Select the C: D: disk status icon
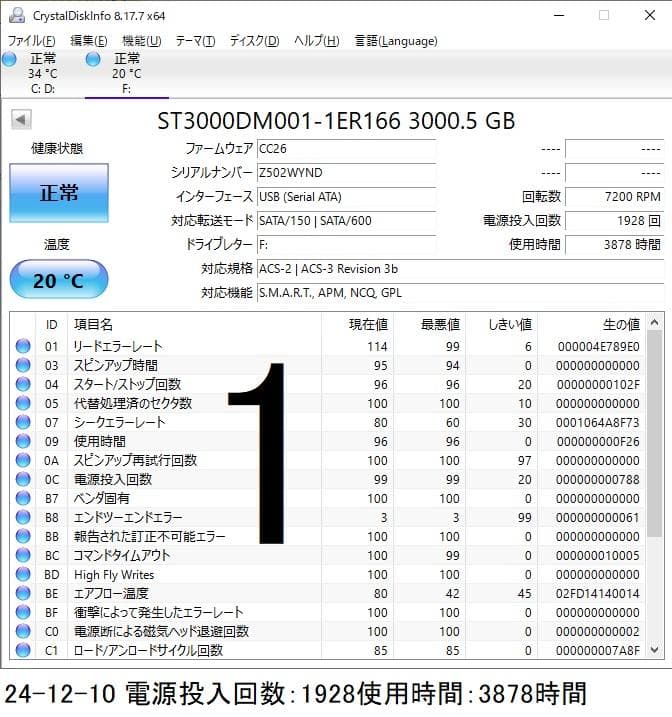 pos(9,59)
